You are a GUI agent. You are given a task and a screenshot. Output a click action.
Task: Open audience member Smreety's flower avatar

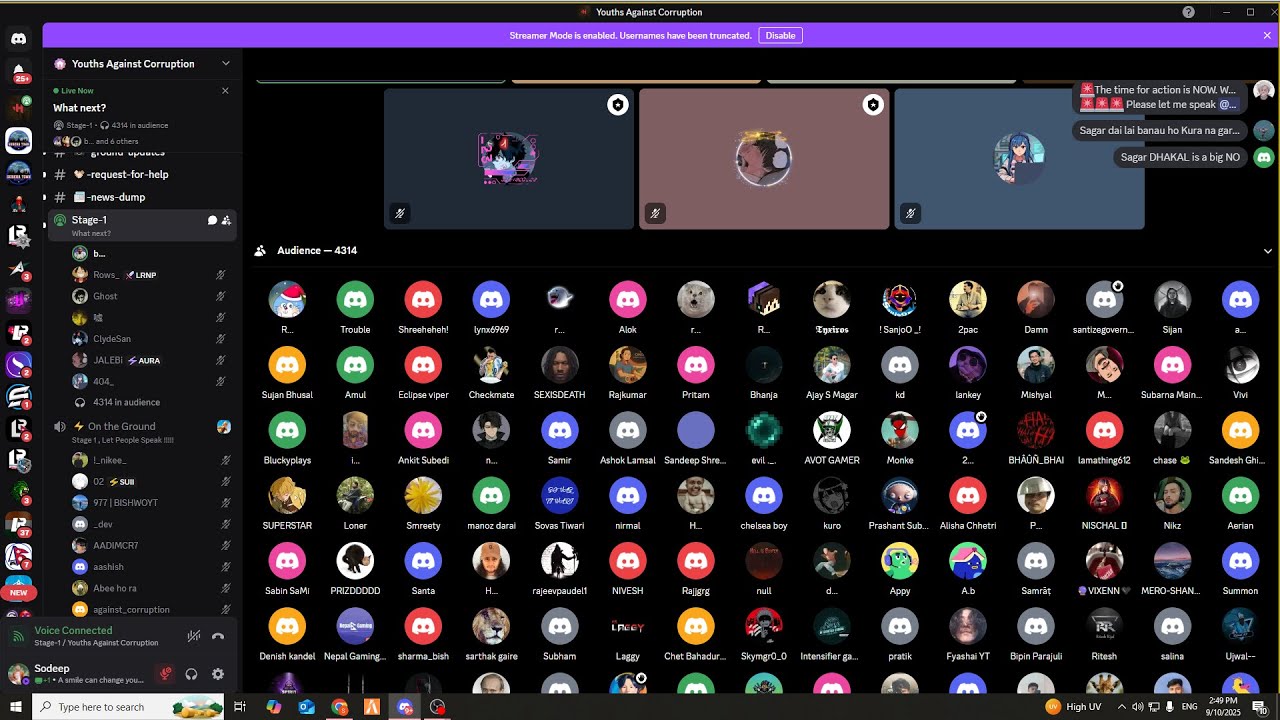[x=423, y=495]
